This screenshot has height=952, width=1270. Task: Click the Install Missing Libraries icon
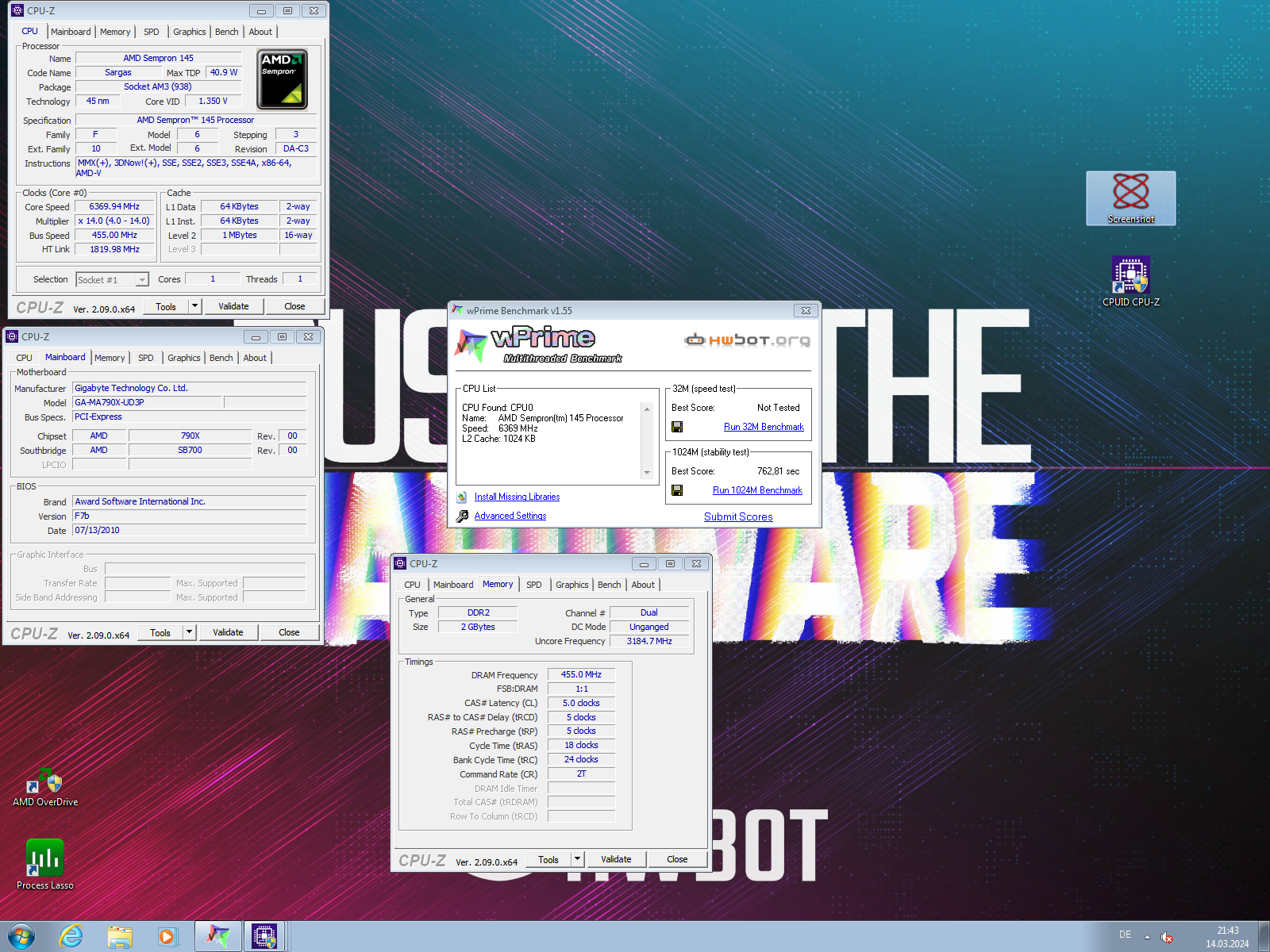[462, 497]
